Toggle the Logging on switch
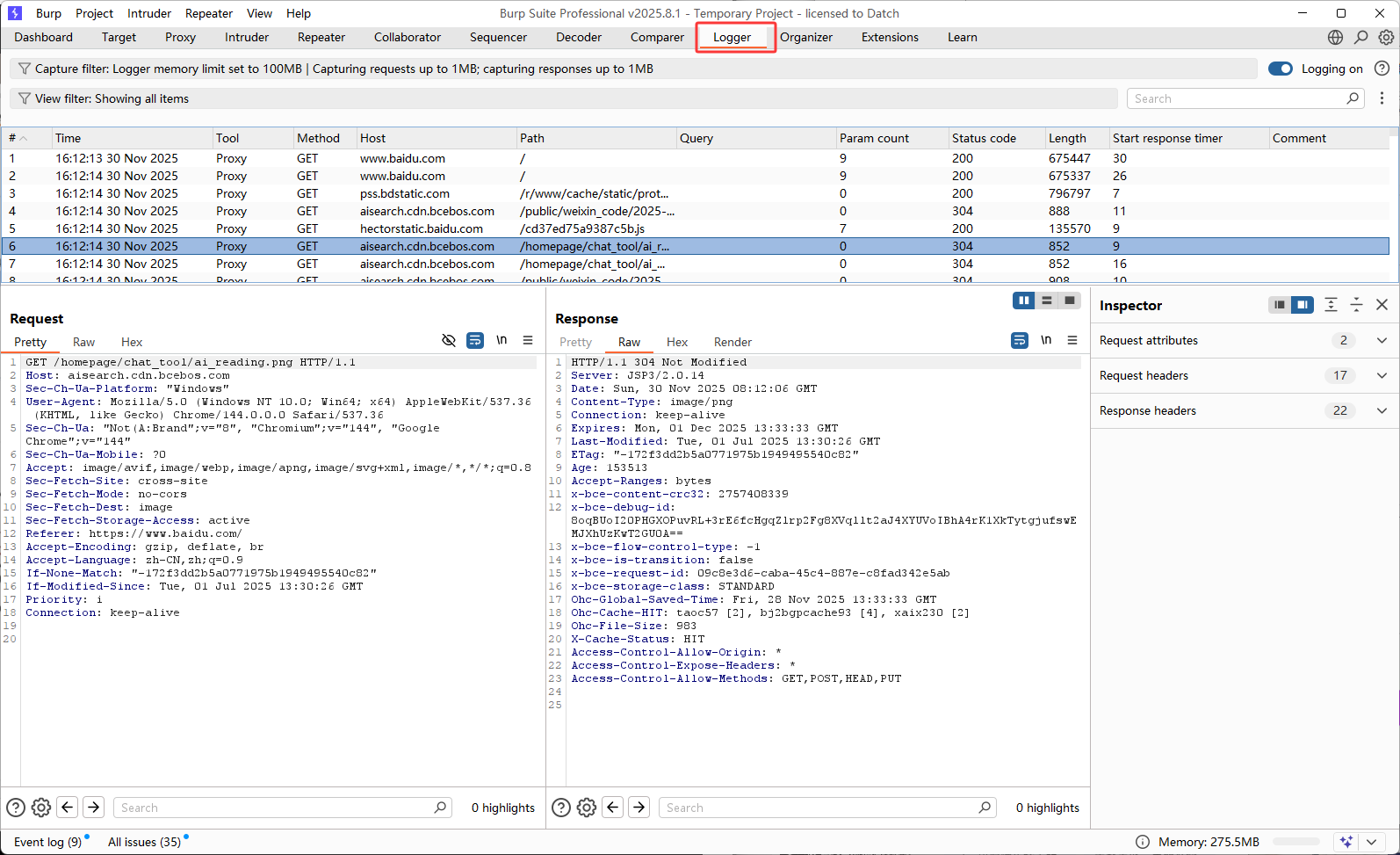The width and height of the screenshot is (1400, 855). [x=1281, y=69]
